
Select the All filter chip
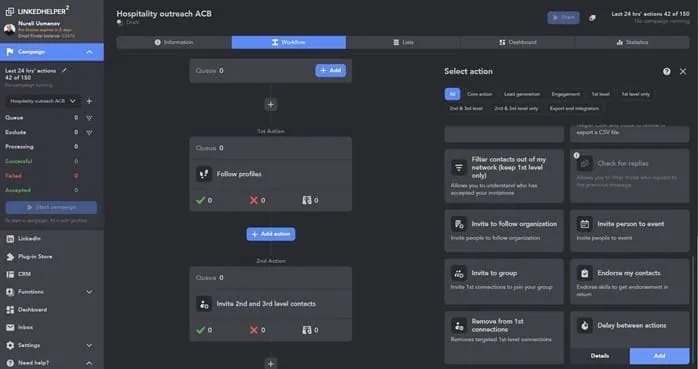[x=452, y=94]
